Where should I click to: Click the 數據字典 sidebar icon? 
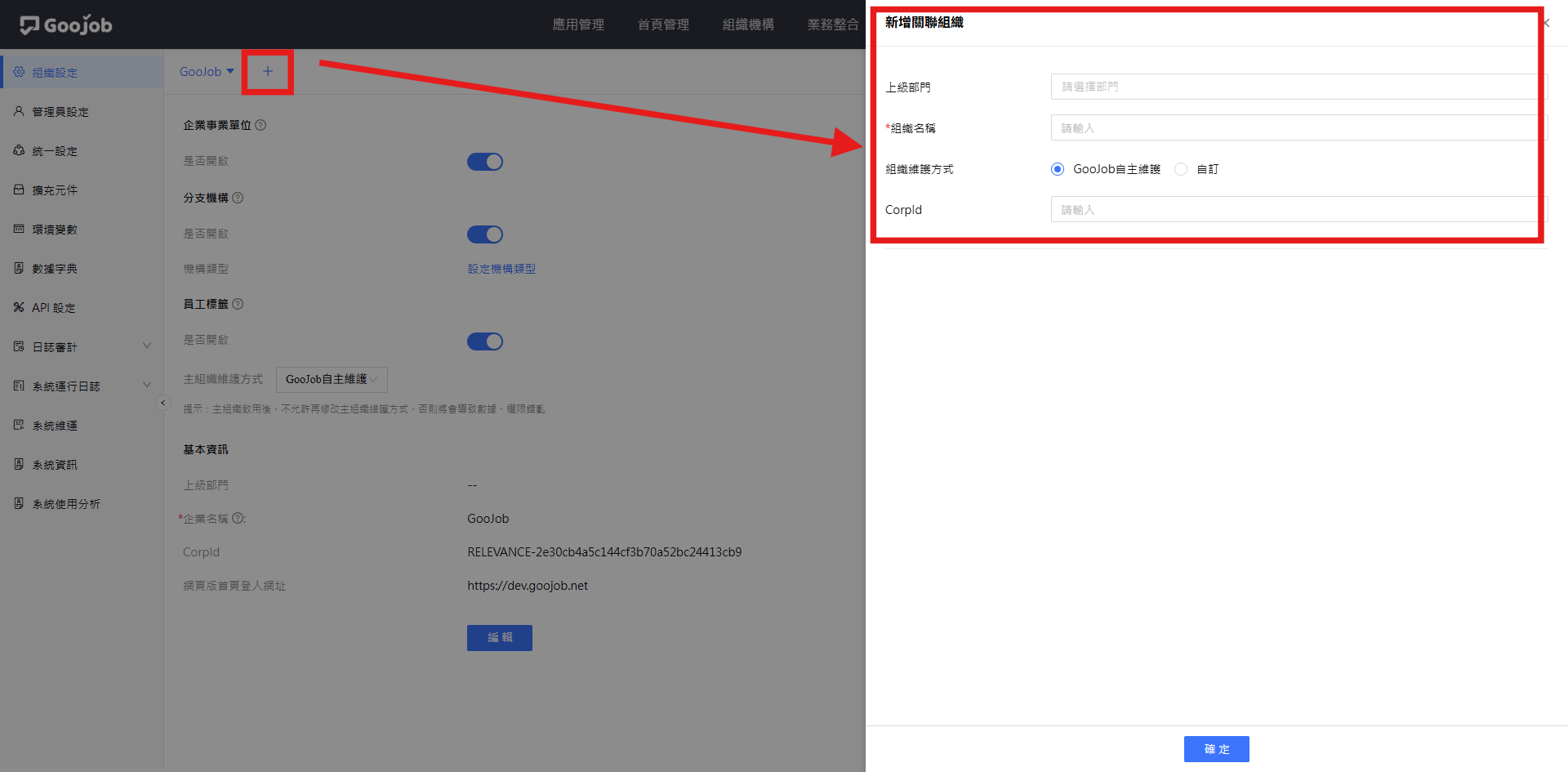pyautogui.click(x=19, y=268)
